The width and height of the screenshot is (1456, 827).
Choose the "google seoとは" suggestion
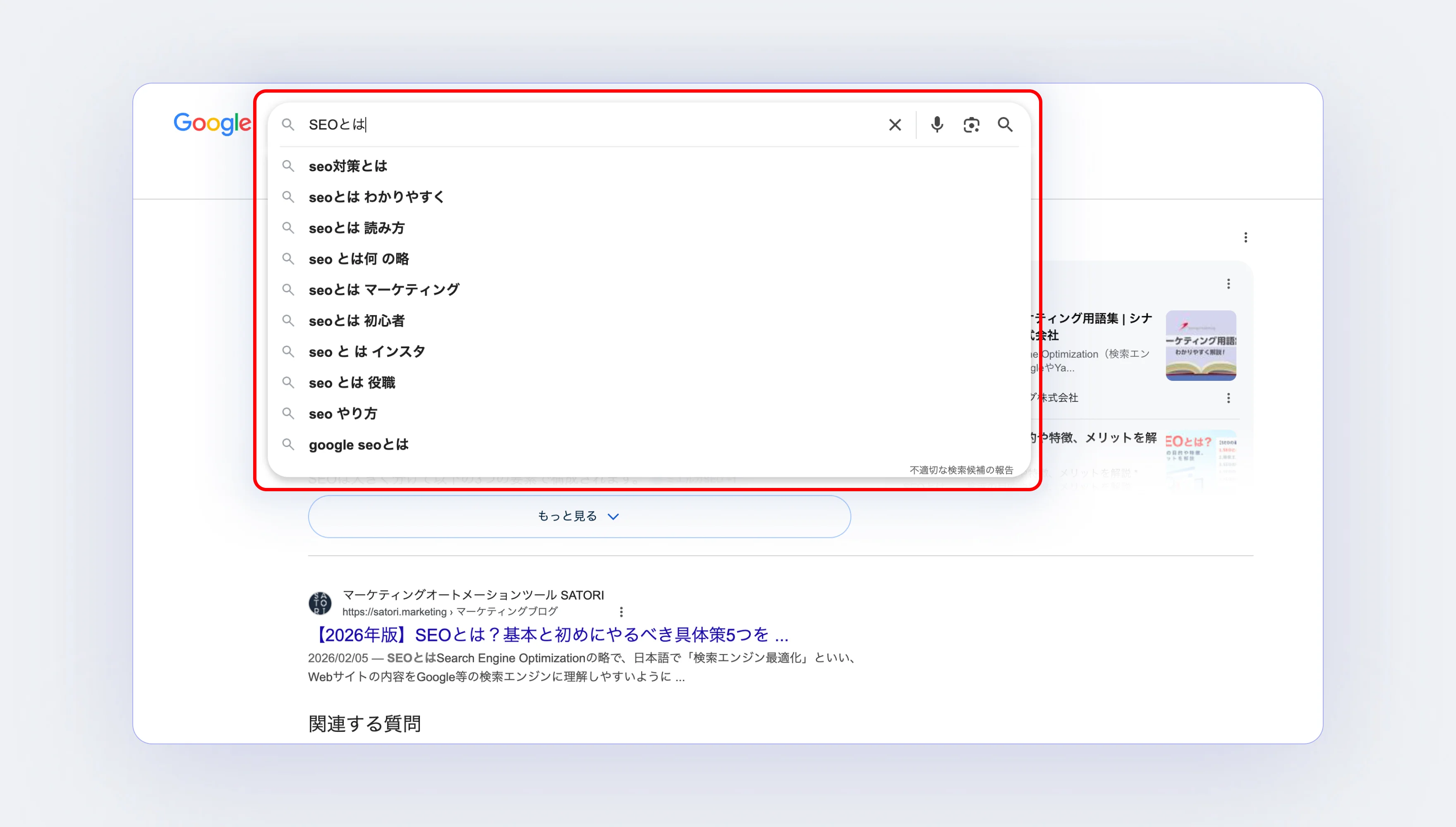[x=649, y=444]
